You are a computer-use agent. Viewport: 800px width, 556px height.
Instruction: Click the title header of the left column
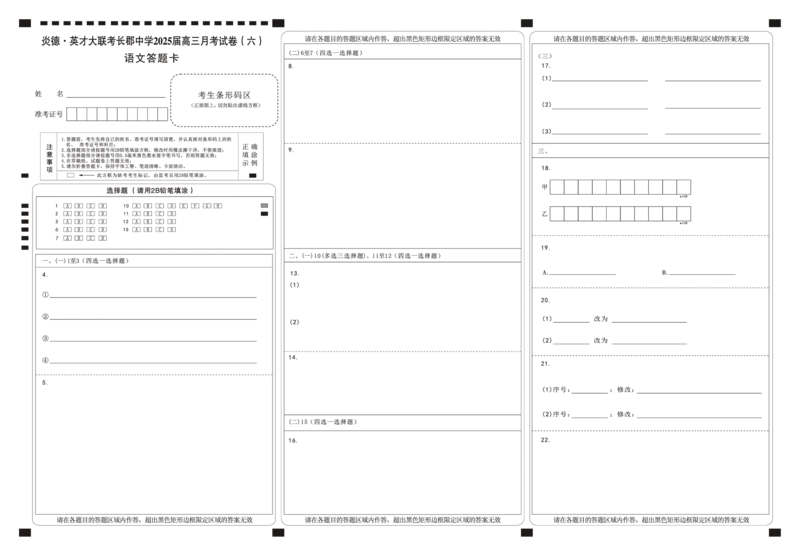(x=150, y=38)
